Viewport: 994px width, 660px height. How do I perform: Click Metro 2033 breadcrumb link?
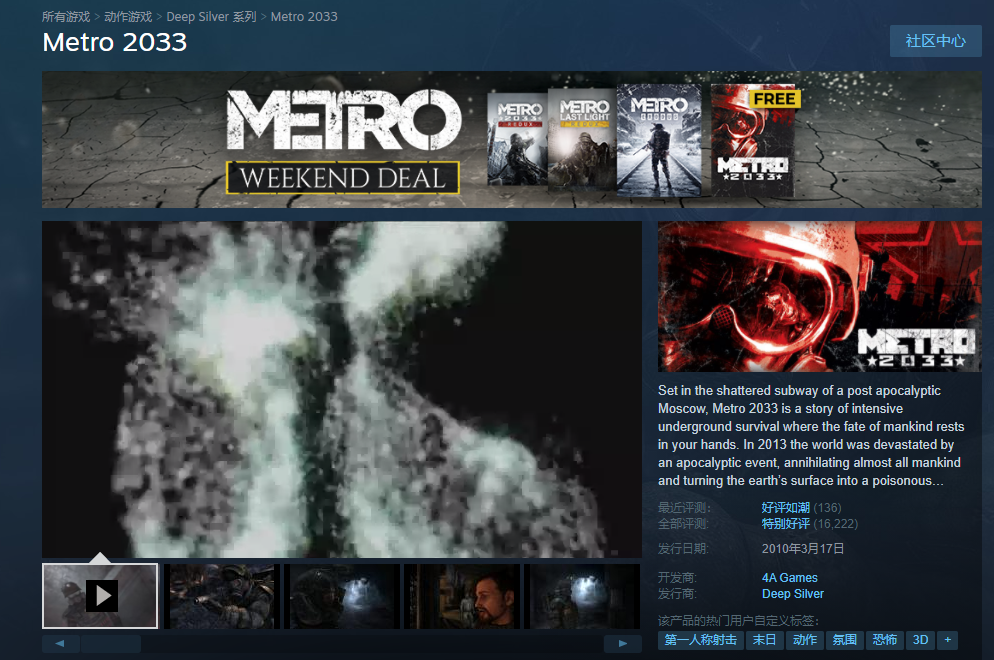click(304, 16)
